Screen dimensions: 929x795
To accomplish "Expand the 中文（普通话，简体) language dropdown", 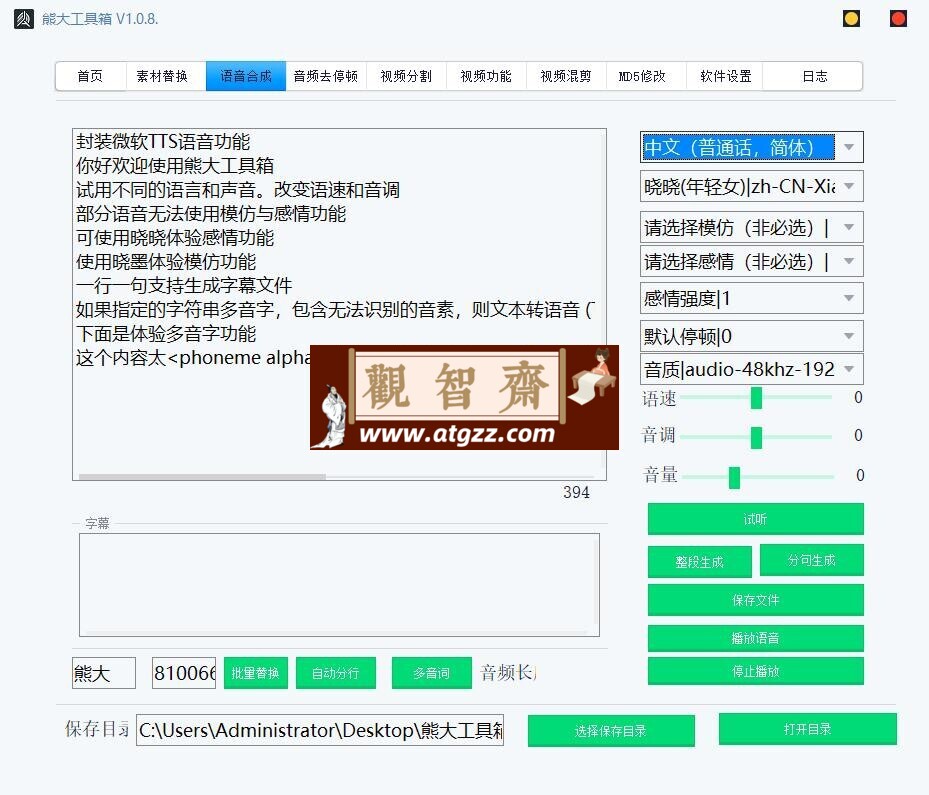I will pyautogui.click(x=752, y=147).
